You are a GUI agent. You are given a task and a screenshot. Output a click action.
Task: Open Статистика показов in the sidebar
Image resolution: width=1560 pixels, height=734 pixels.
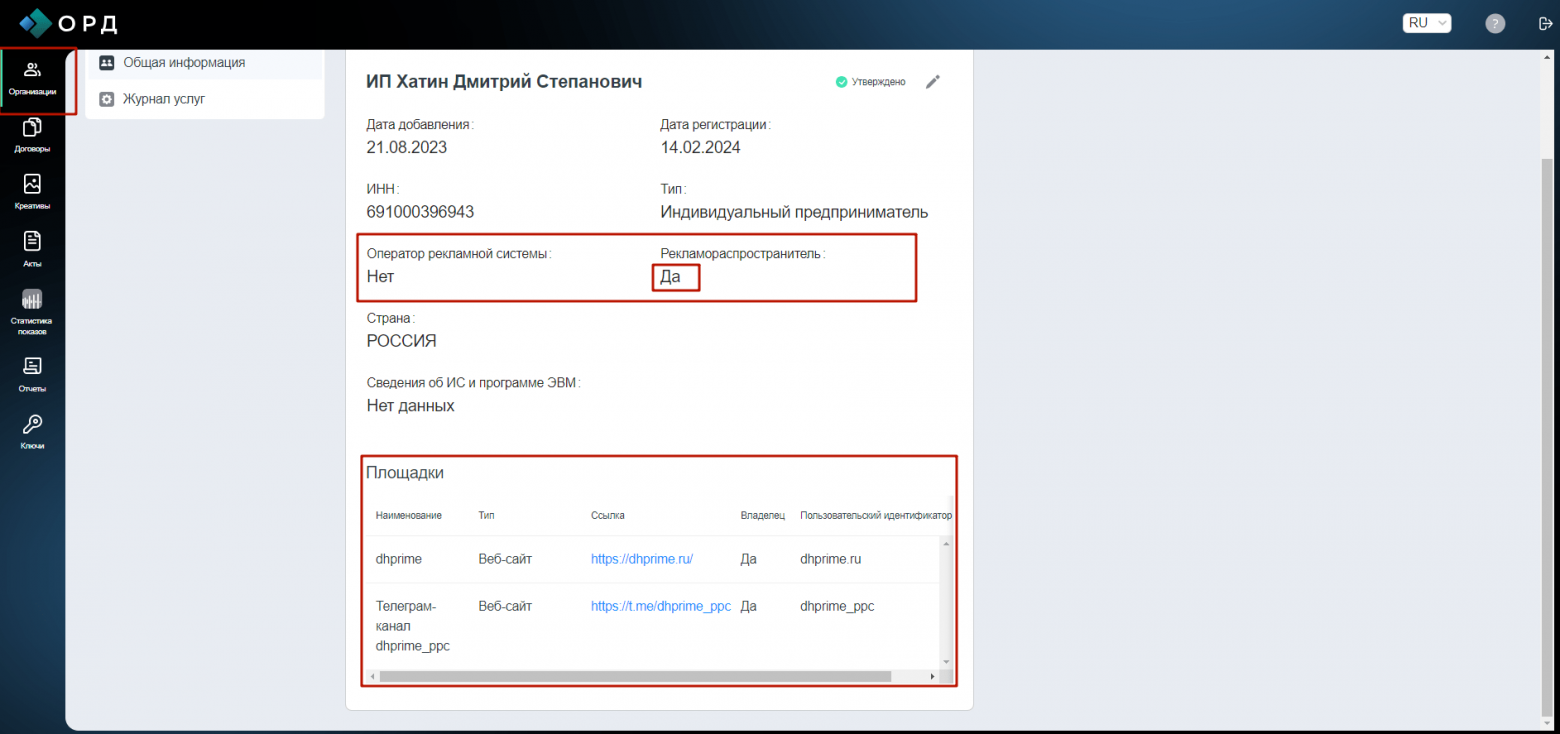pos(32,311)
